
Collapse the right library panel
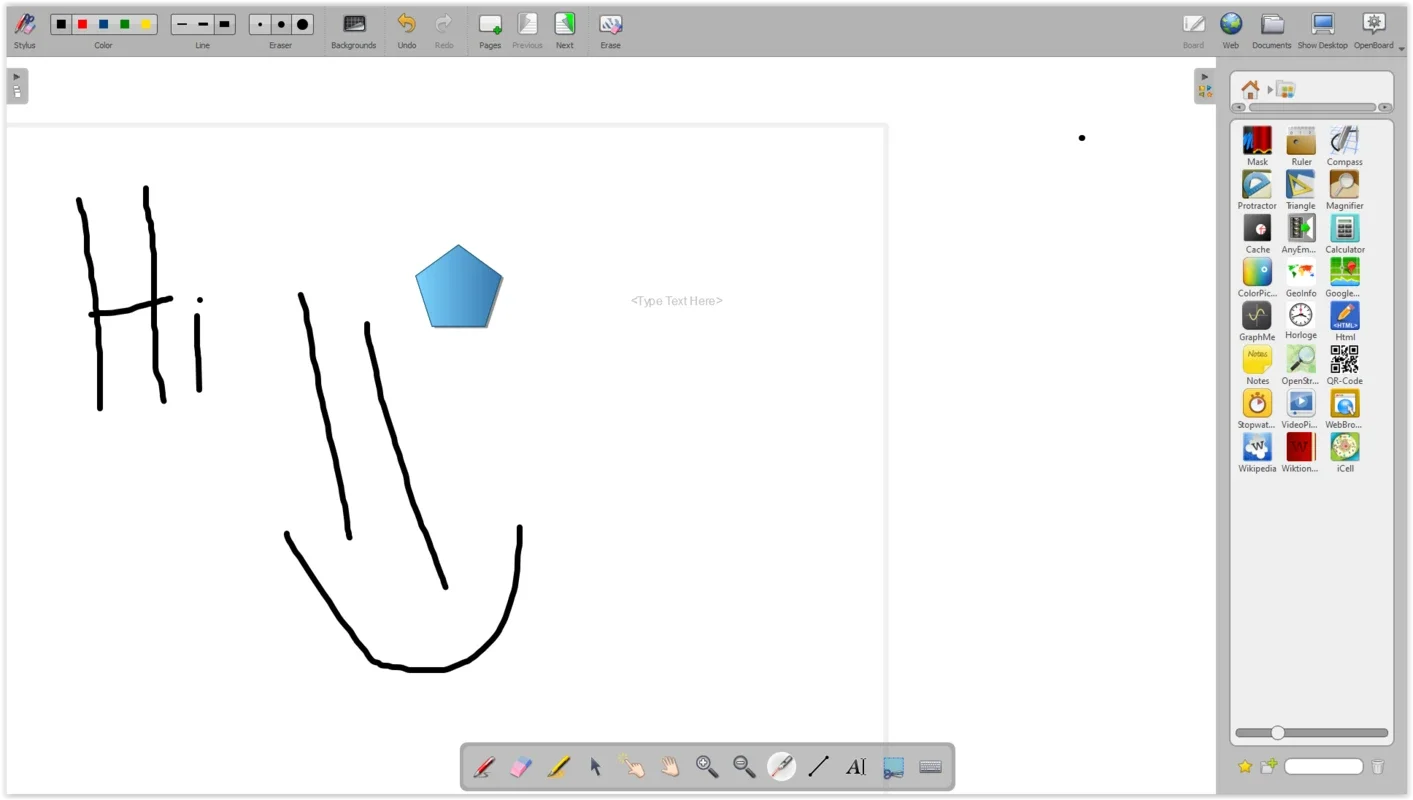(x=1204, y=85)
